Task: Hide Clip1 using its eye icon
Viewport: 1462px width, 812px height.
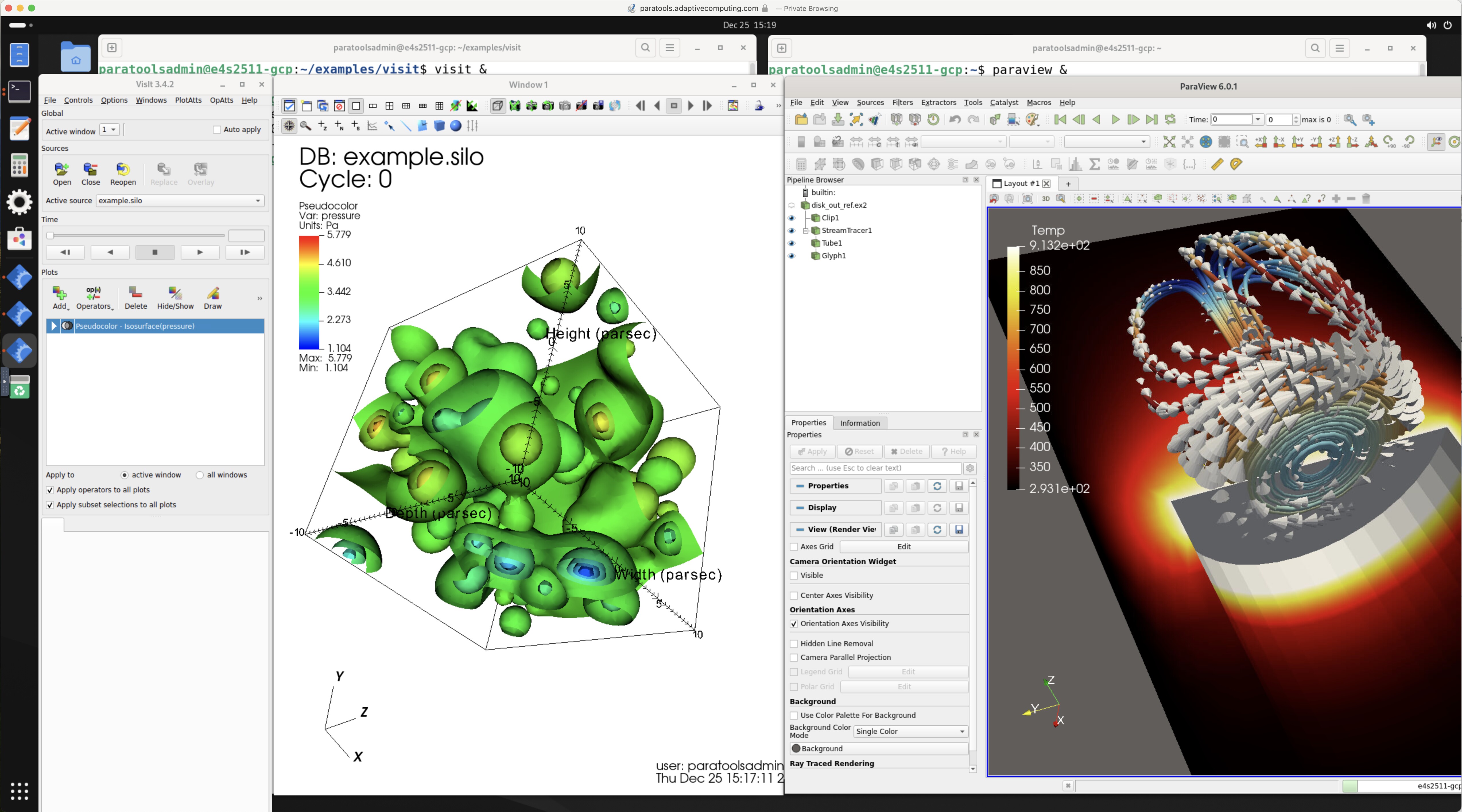Action: tap(792, 218)
